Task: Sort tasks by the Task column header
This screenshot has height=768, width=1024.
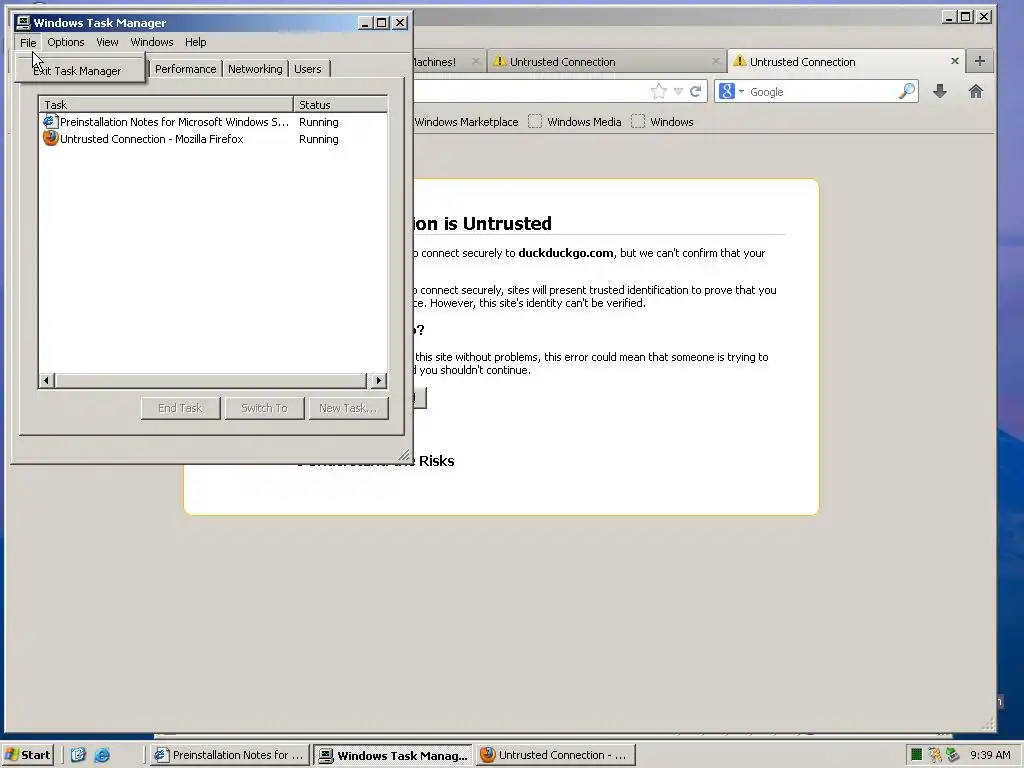Action: tap(166, 104)
